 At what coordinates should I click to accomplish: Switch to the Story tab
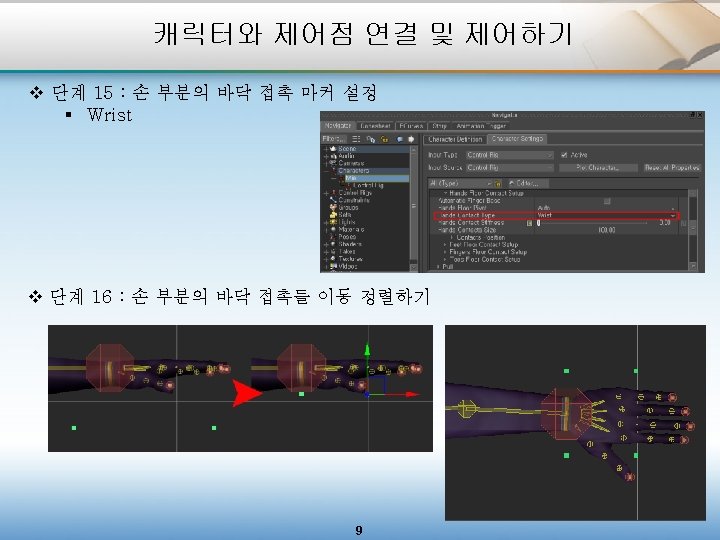tap(439, 126)
